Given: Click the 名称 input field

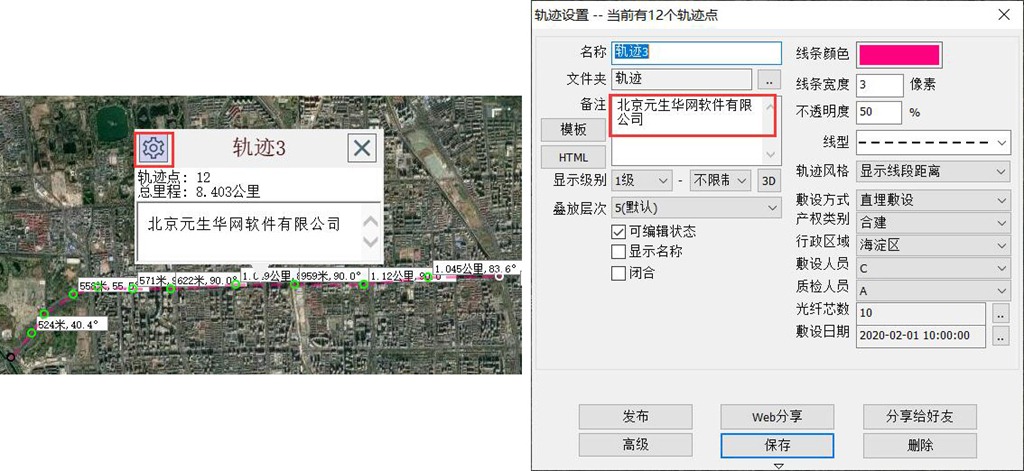Looking at the screenshot, I should point(695,52).
